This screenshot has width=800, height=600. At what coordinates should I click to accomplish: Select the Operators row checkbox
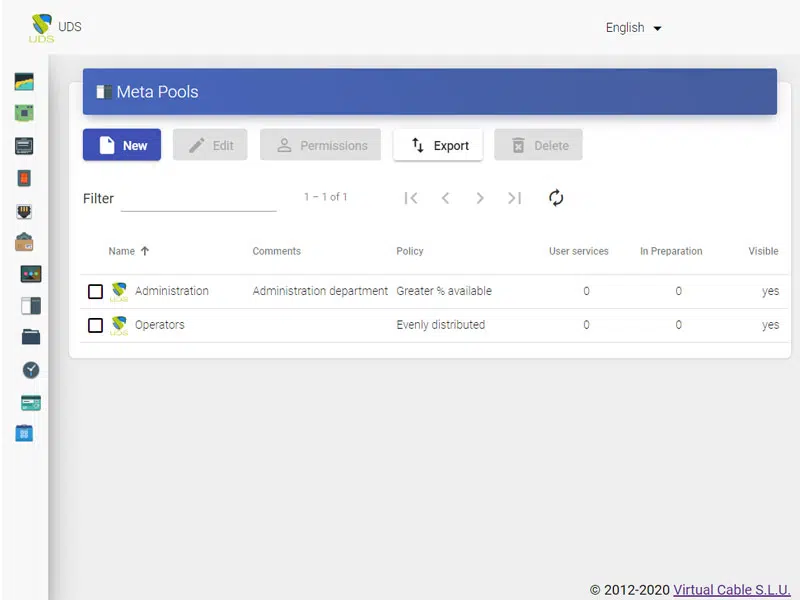coord(95,325)
